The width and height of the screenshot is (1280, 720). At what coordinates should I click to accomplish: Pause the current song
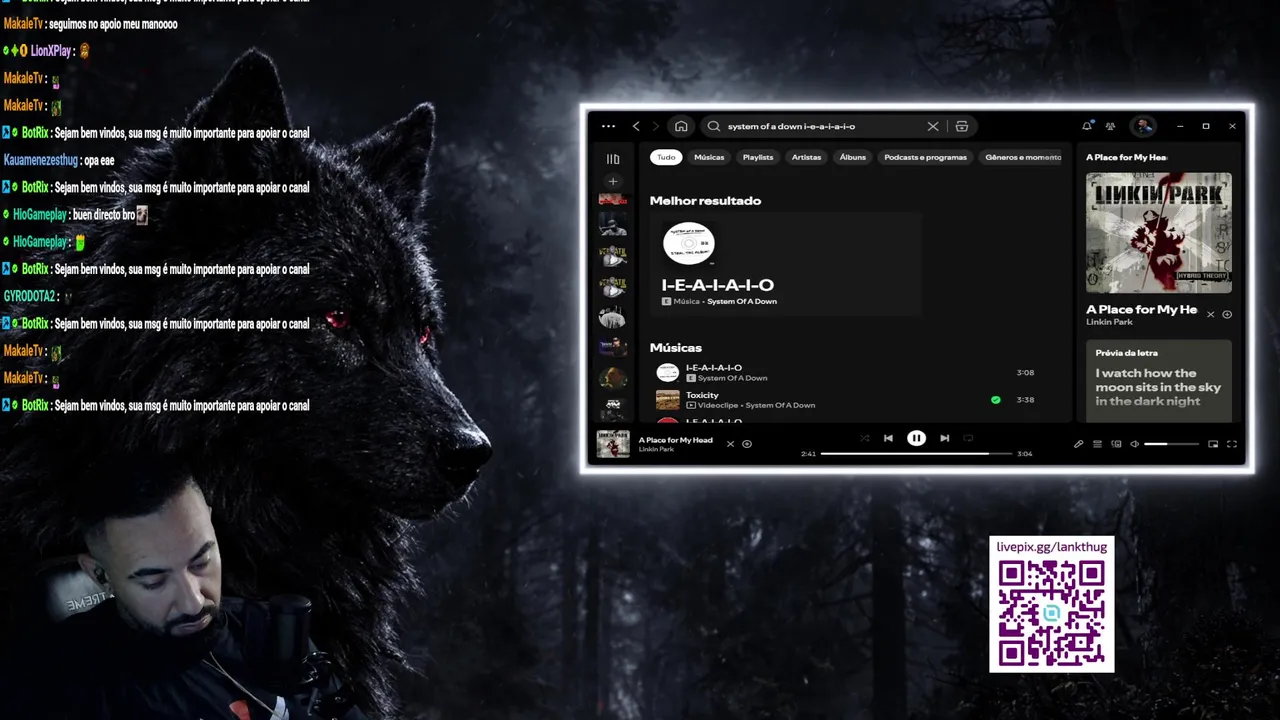point(916,438)
